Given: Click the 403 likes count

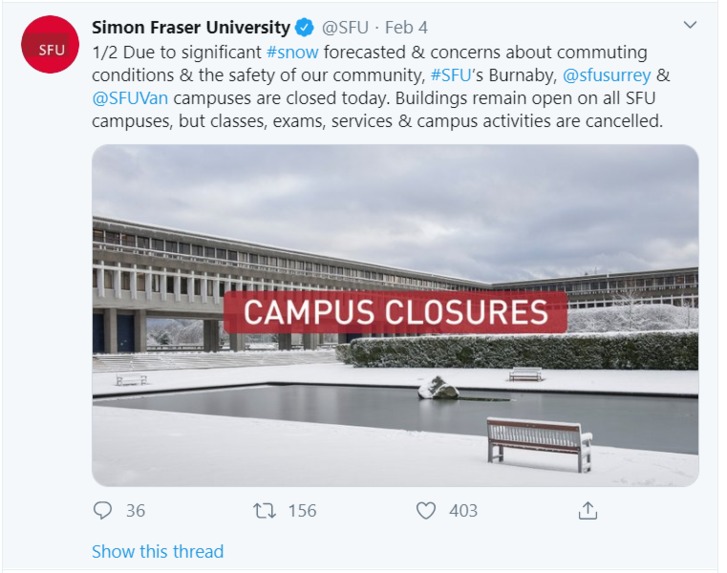Looking at the screenshot, I should click(x=463, y=511).
